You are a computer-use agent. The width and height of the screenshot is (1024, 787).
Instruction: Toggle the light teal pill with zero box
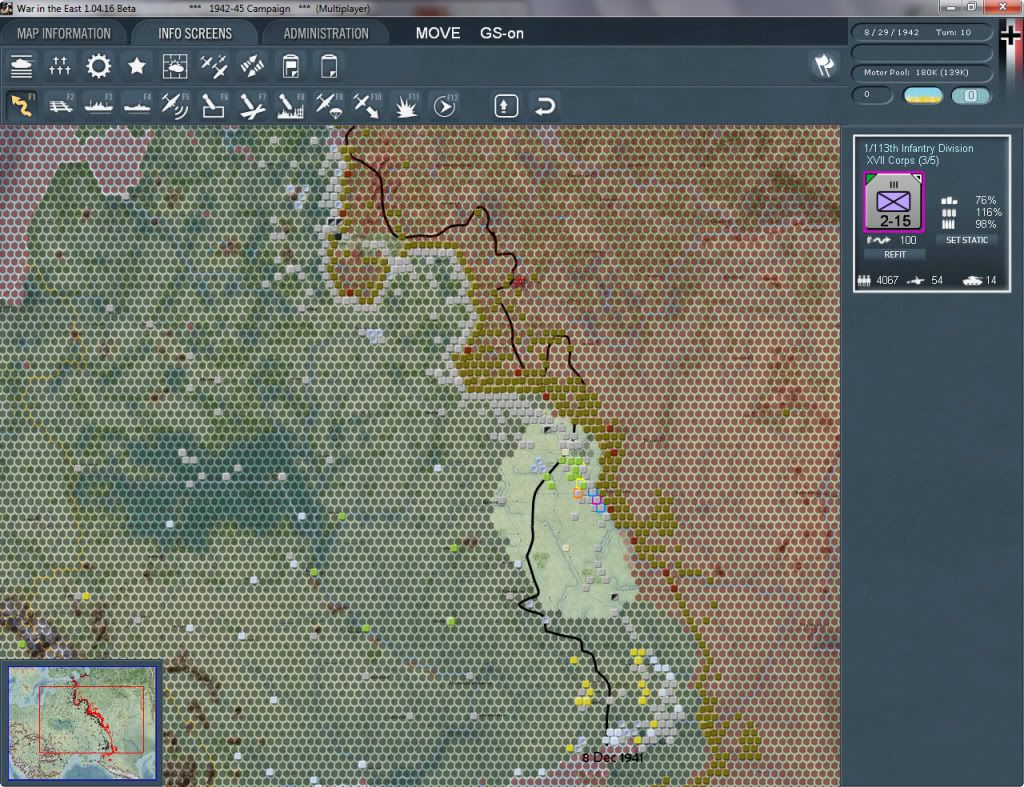(x=970, y=96)
